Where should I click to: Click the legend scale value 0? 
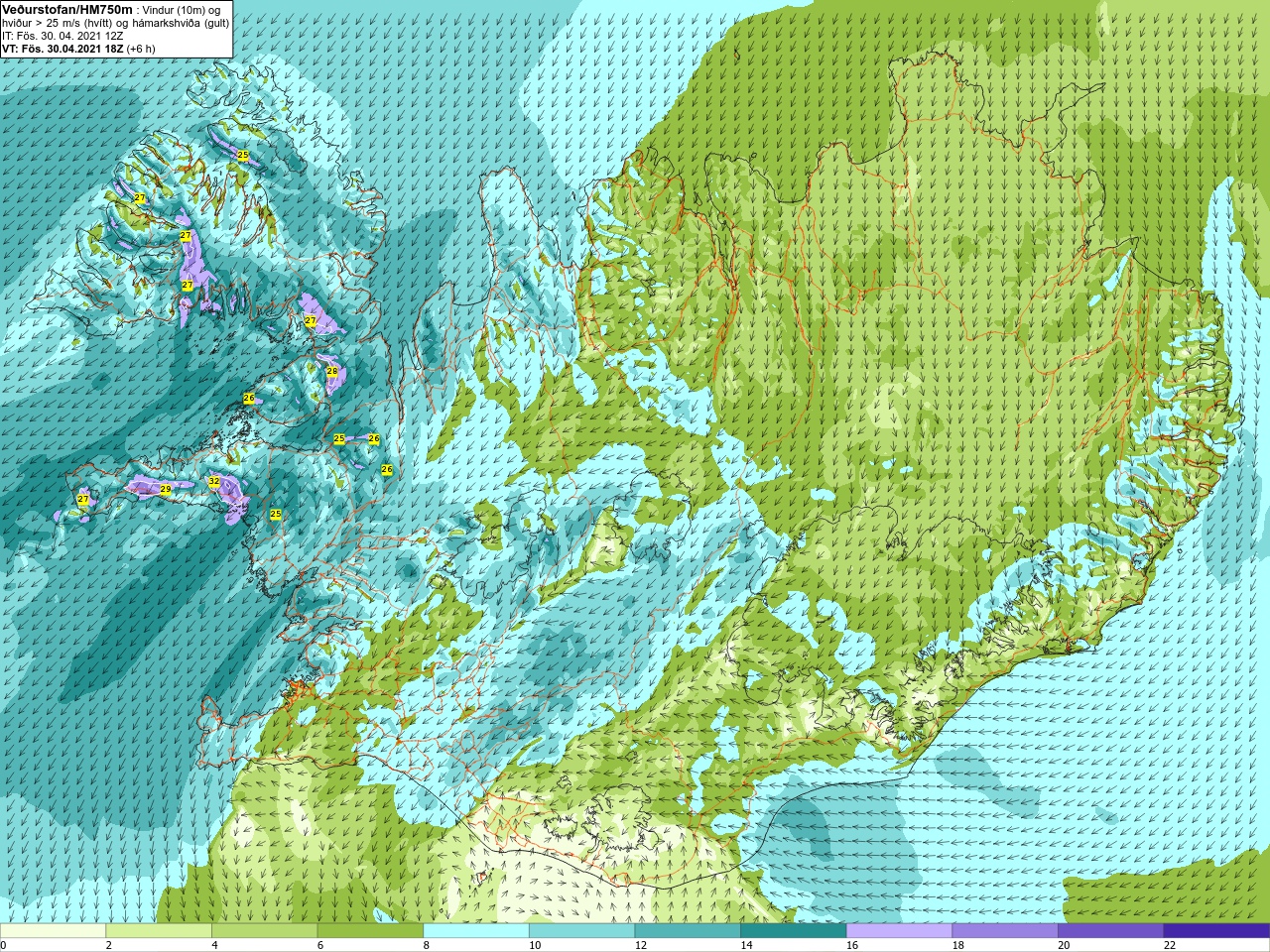3,945
